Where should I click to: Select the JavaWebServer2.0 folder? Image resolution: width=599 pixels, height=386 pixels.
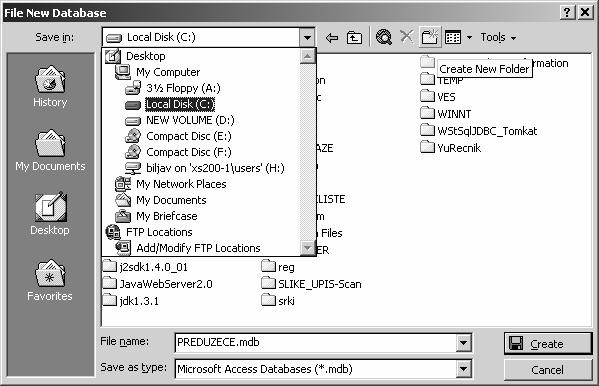(158, 284)
